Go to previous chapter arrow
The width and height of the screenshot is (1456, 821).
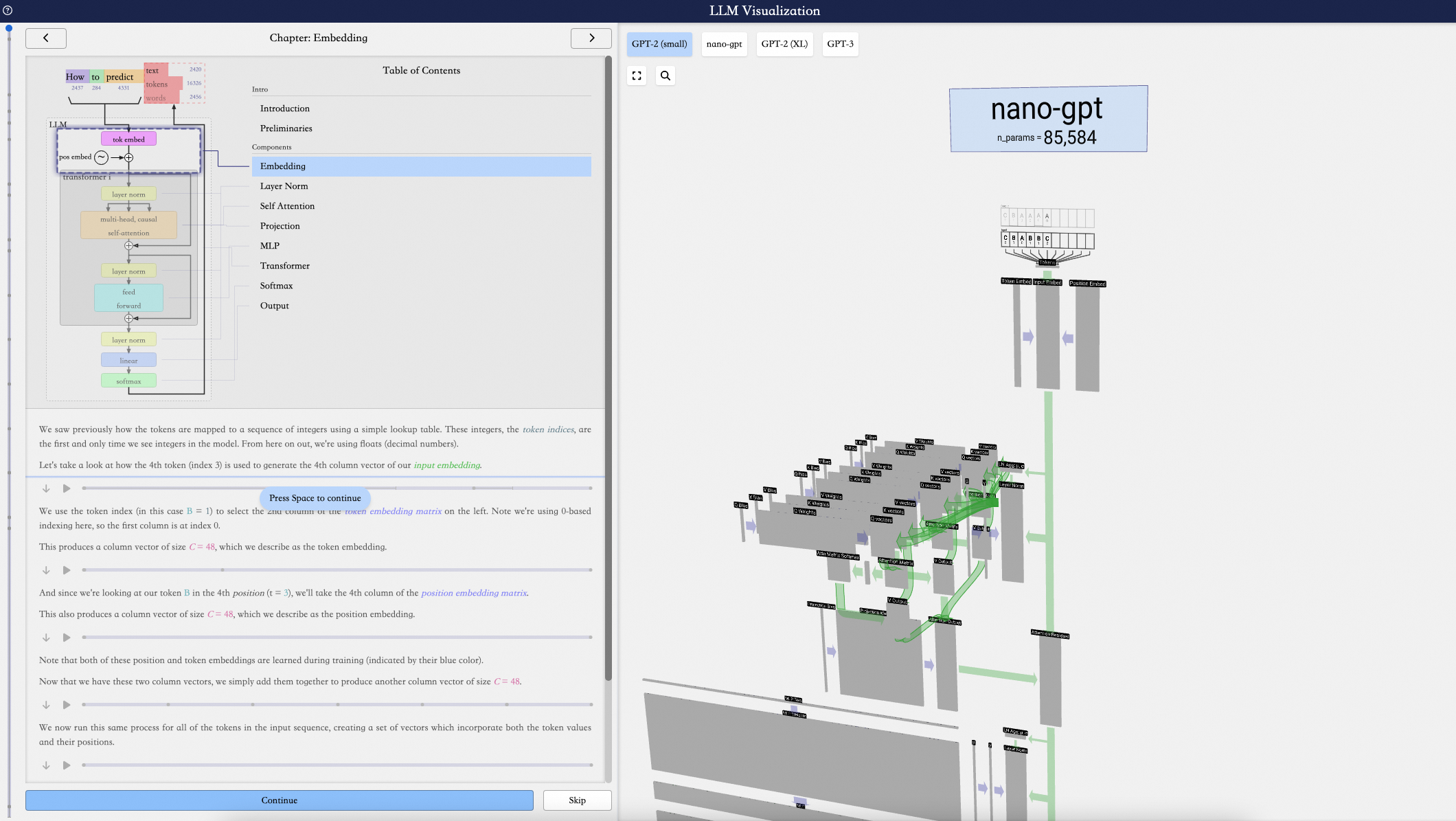pyautogui.click(x=46, y=38)
